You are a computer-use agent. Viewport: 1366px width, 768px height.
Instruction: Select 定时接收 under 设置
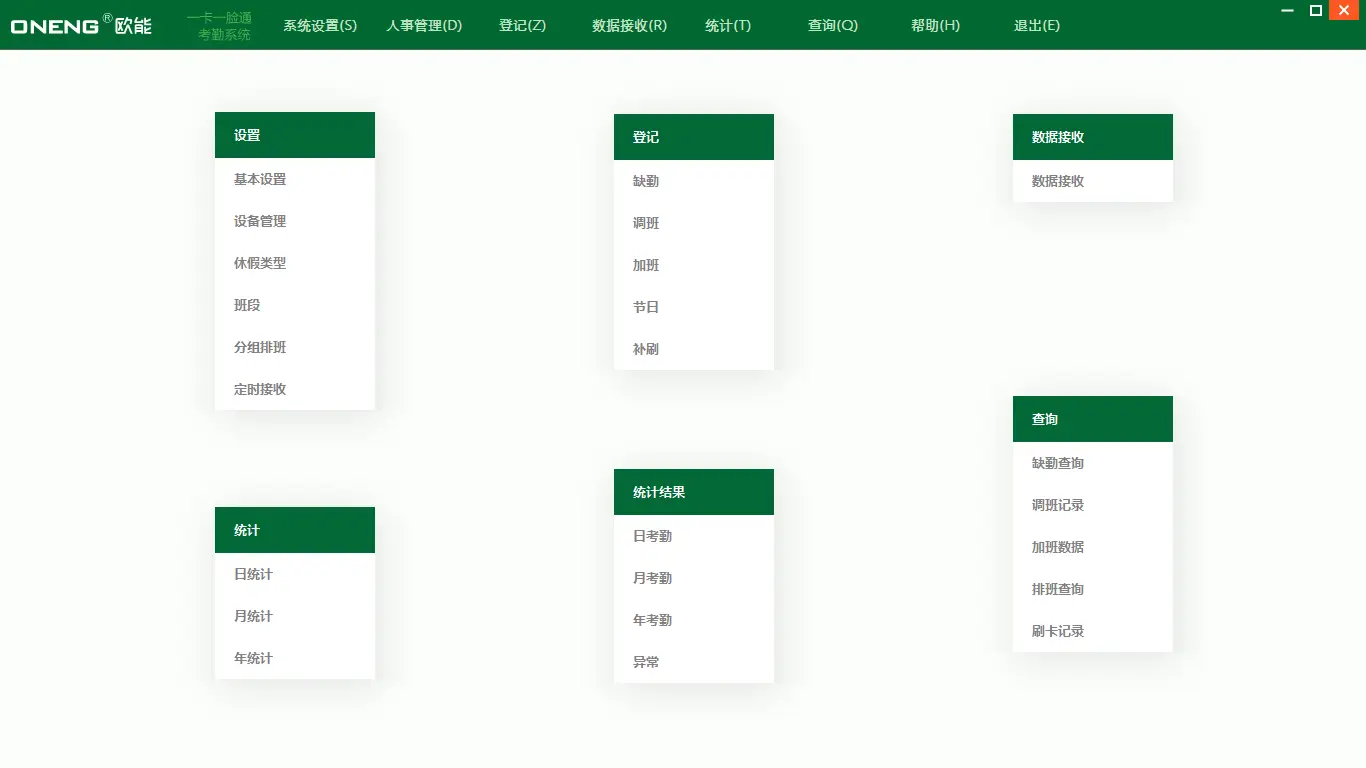260,389
